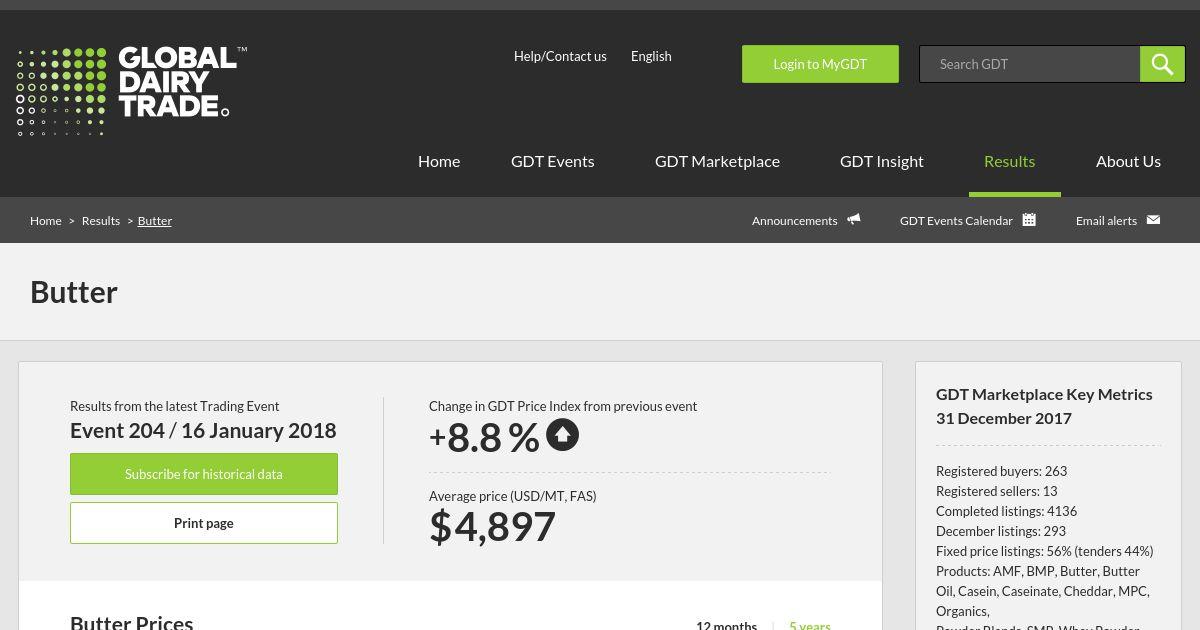Screen dimensions: 1200x630
Task: Go to Results breadcrumb link
Action: coord(101,220)
